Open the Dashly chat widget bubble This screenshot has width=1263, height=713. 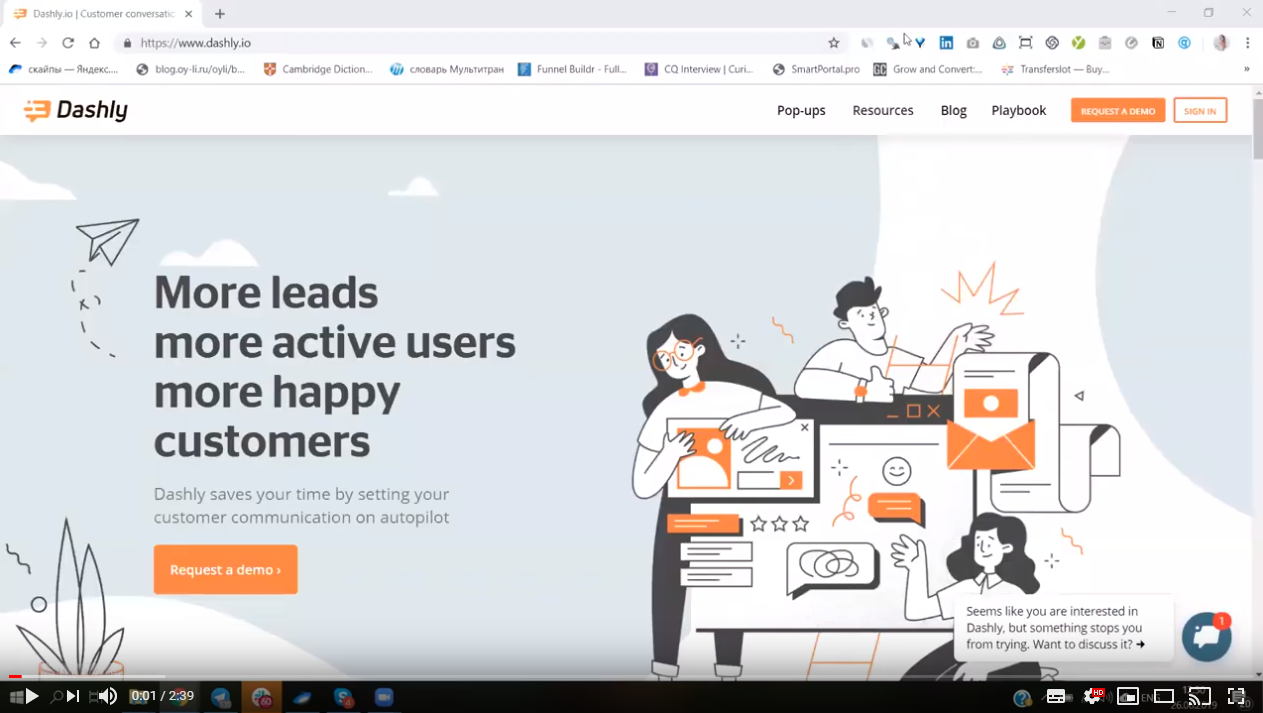(x=1207, y=636)
